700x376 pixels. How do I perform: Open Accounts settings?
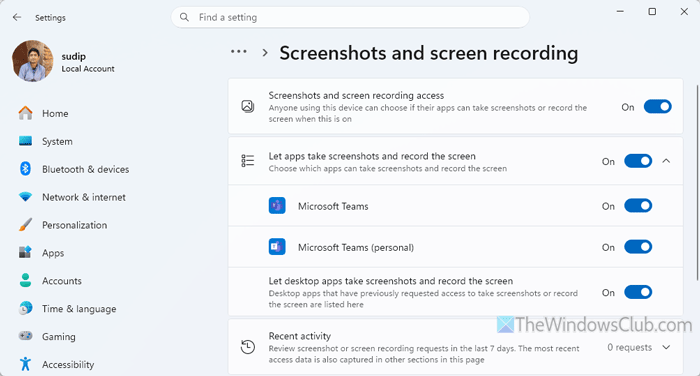62,281
